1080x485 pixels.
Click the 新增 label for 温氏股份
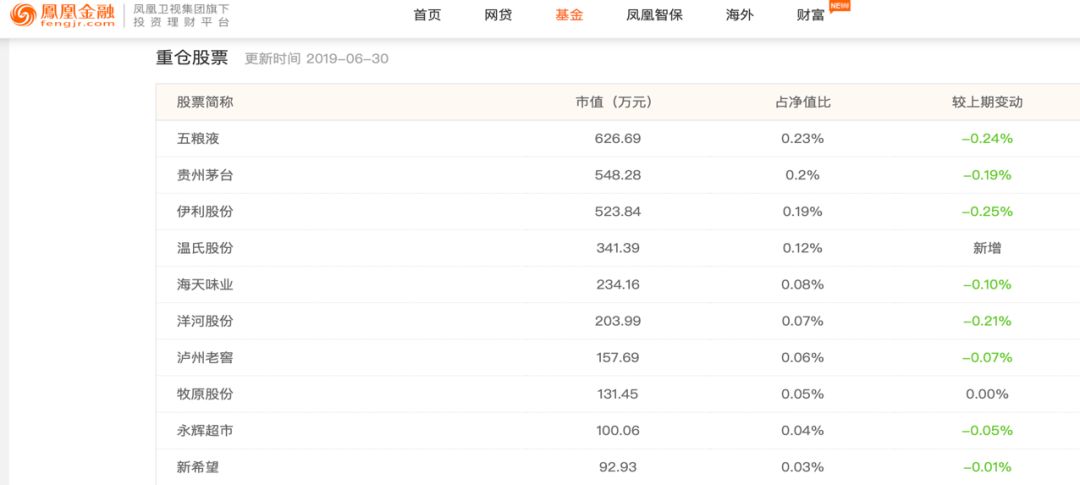987,248
